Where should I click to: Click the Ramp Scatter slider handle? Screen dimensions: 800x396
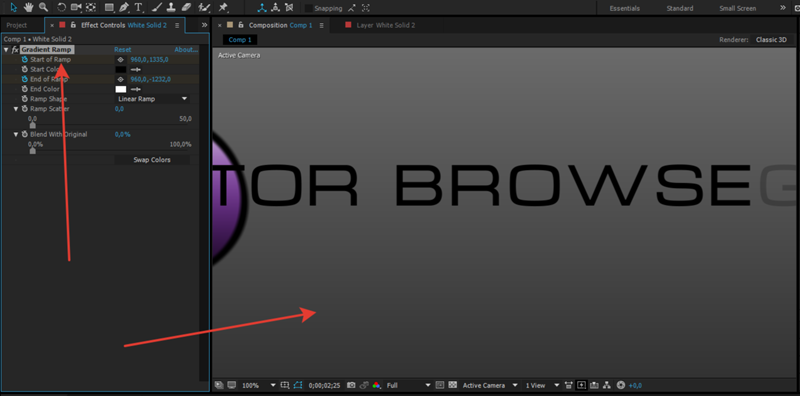(33, 125)
